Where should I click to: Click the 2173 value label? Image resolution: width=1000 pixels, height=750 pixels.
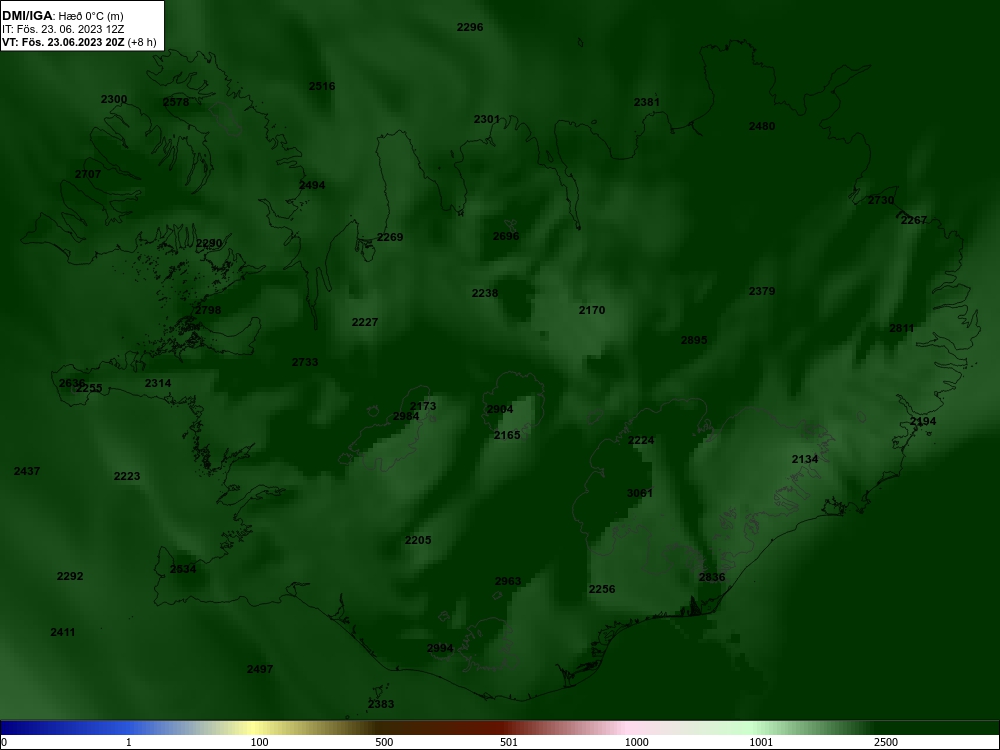tap(423, 406)
